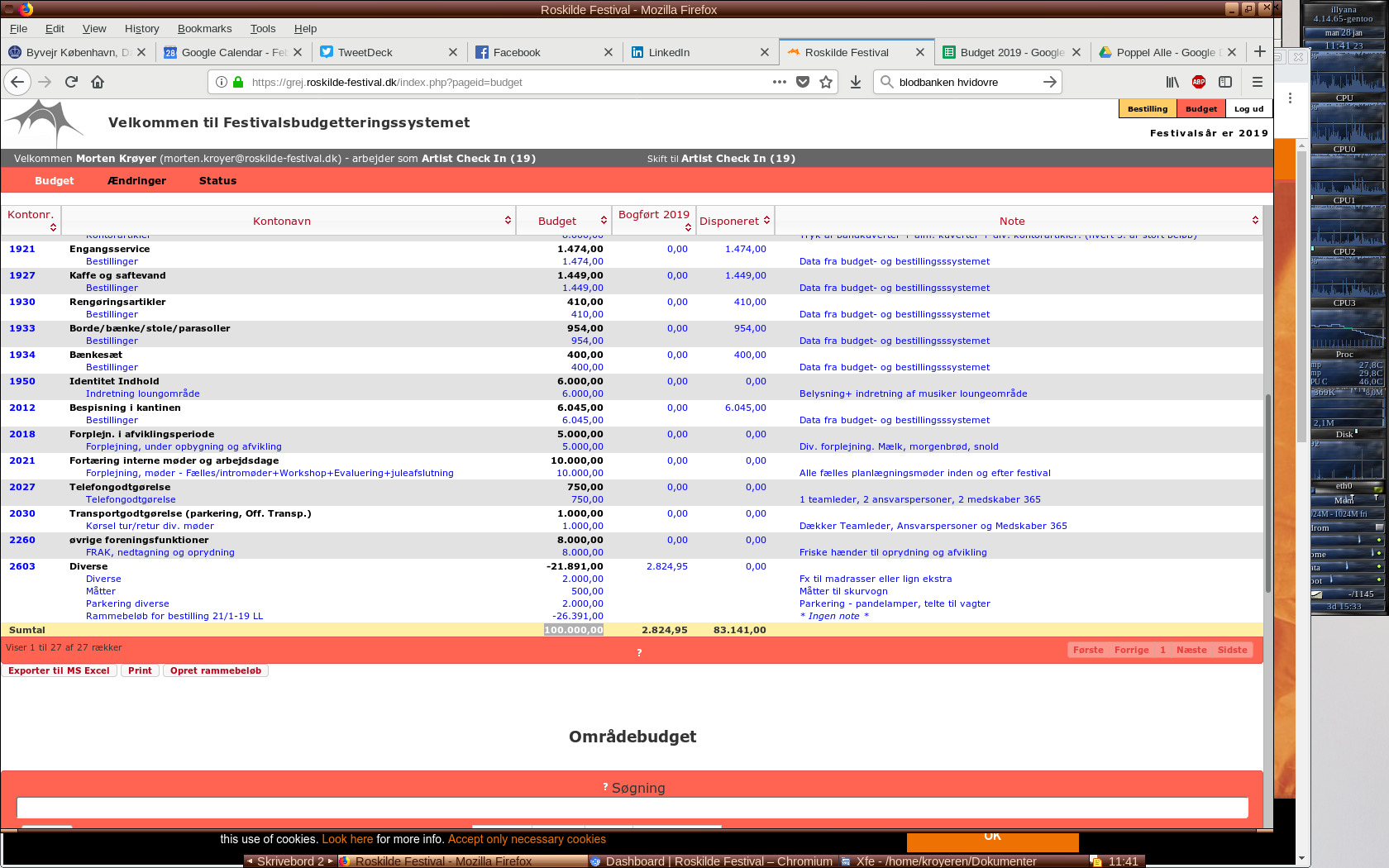Viewport: 1389px width, 868px height.
Task: Sort table by Disponeret column arrows
Action: point(766,220)
